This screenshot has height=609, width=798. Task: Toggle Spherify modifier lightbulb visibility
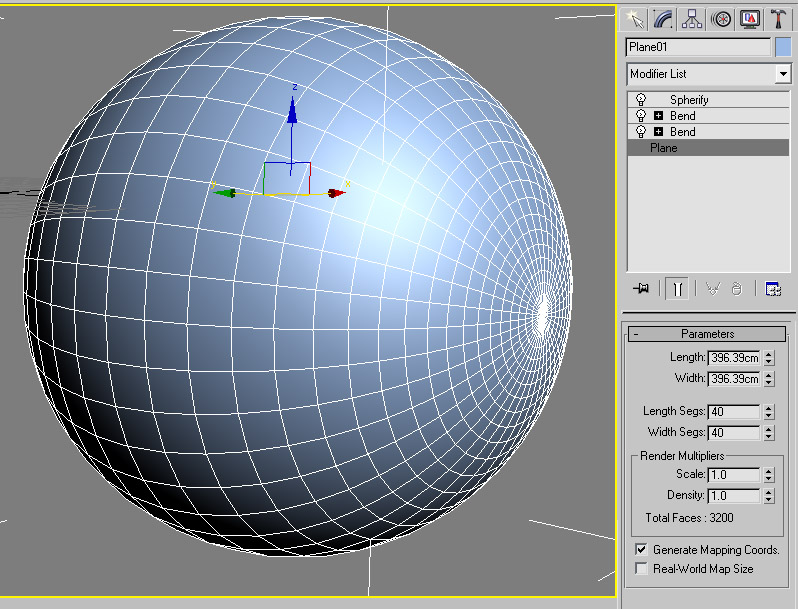[x=641, y=100]
